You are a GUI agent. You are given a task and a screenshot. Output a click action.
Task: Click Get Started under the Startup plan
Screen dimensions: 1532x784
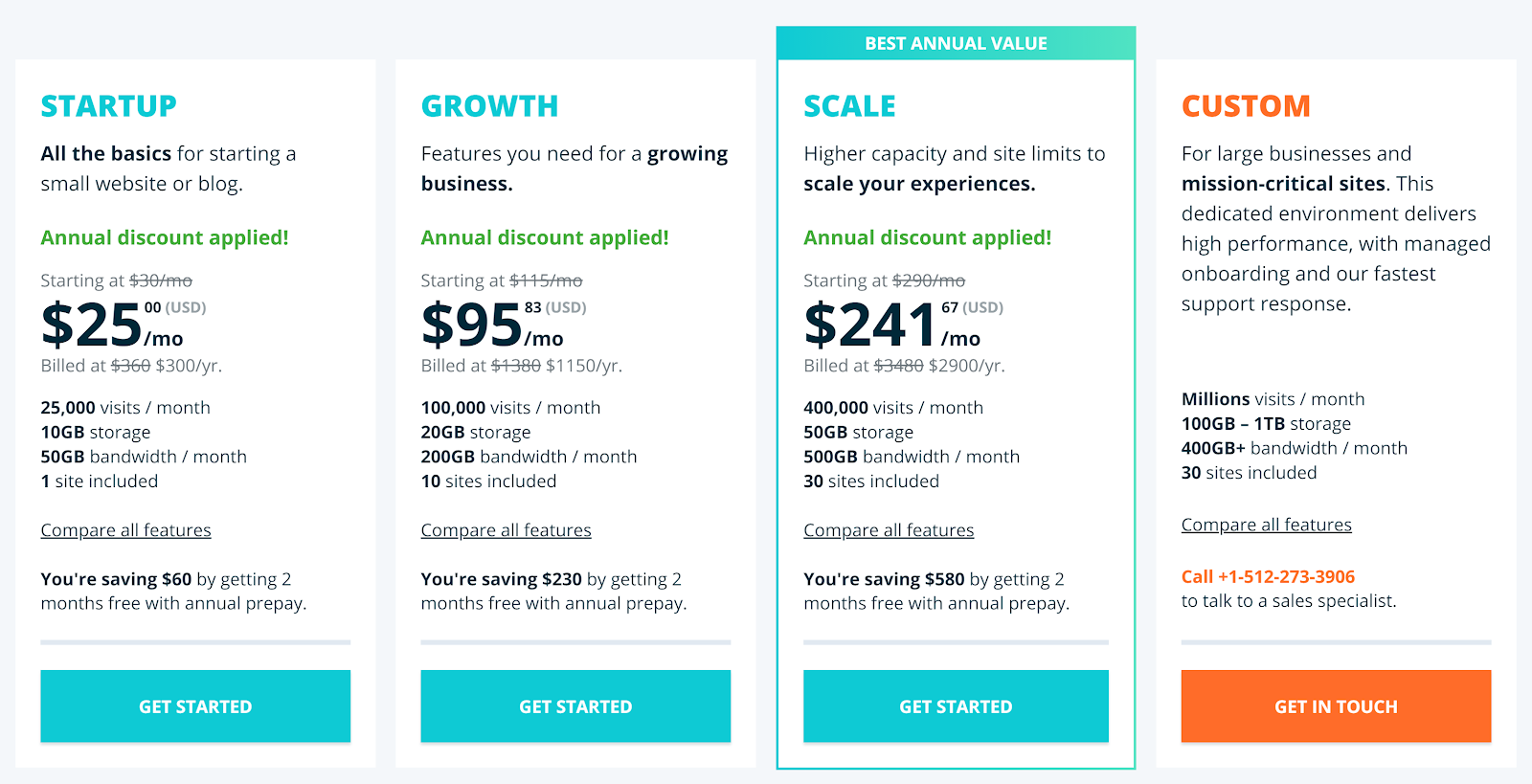[x=195, y=706]
